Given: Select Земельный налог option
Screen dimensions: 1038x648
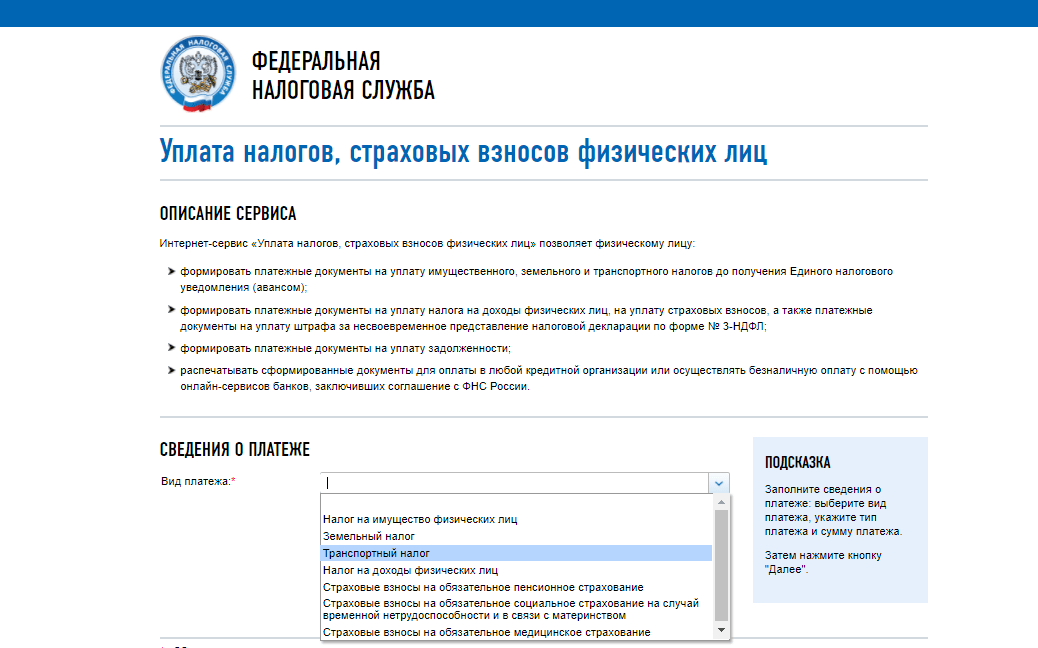Looking at the screenshot, I should pyautogui.click(x=516, y=536).
